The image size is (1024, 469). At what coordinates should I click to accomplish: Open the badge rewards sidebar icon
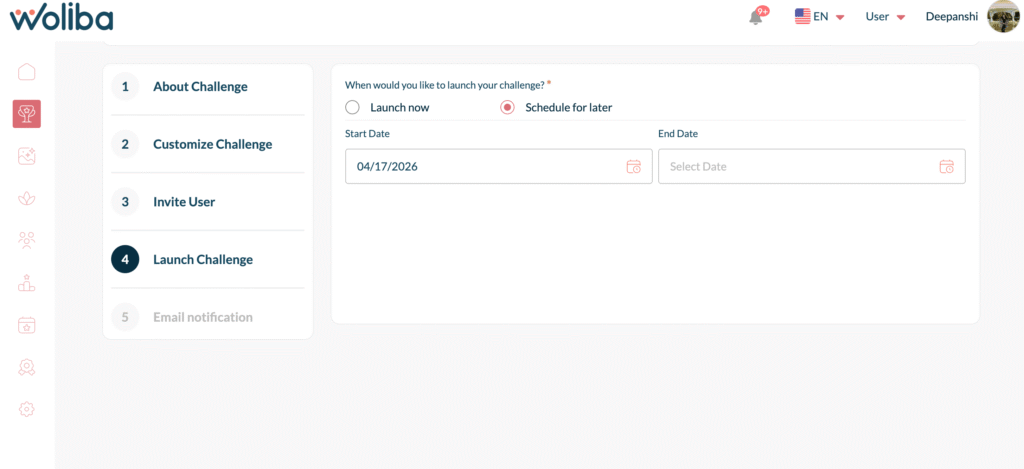tap(27, 367)
